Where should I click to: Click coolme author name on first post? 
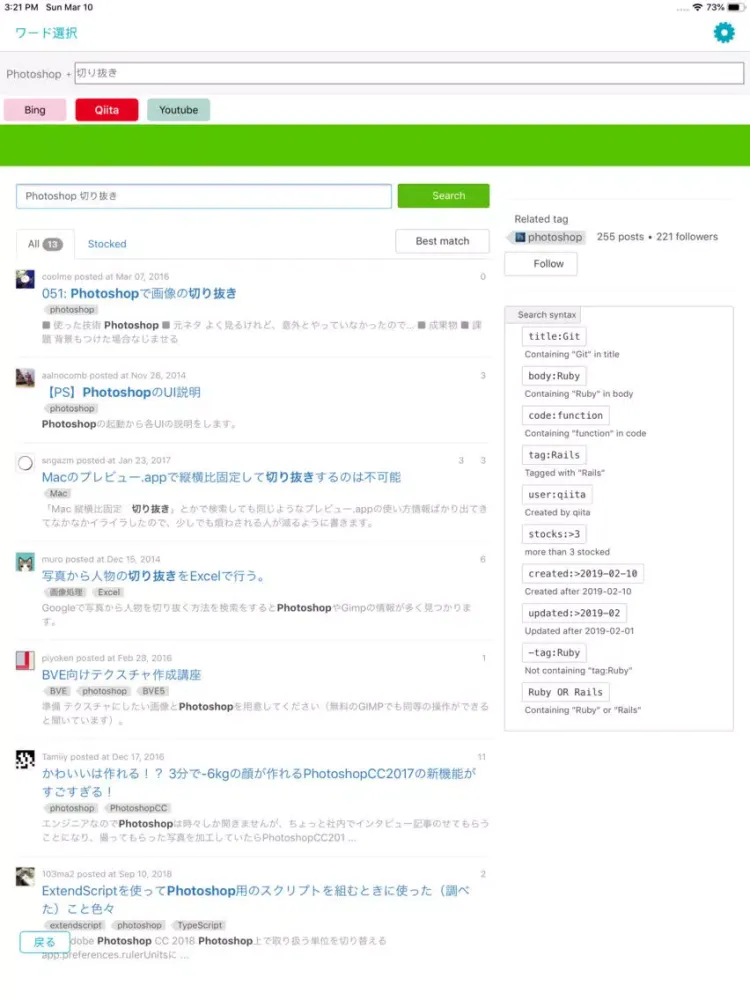pyautogui.click(x=57, y=276)
